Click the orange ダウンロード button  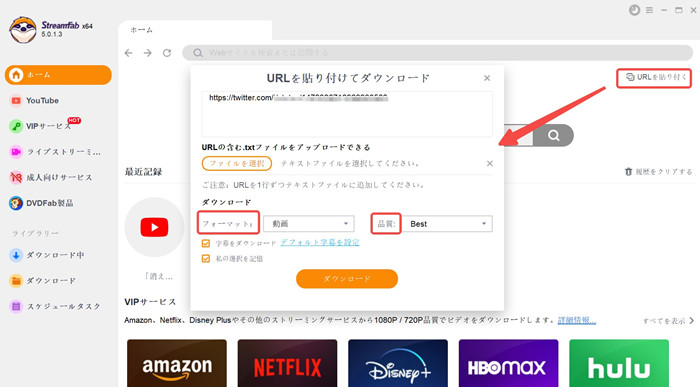click(x=347, y=279)
